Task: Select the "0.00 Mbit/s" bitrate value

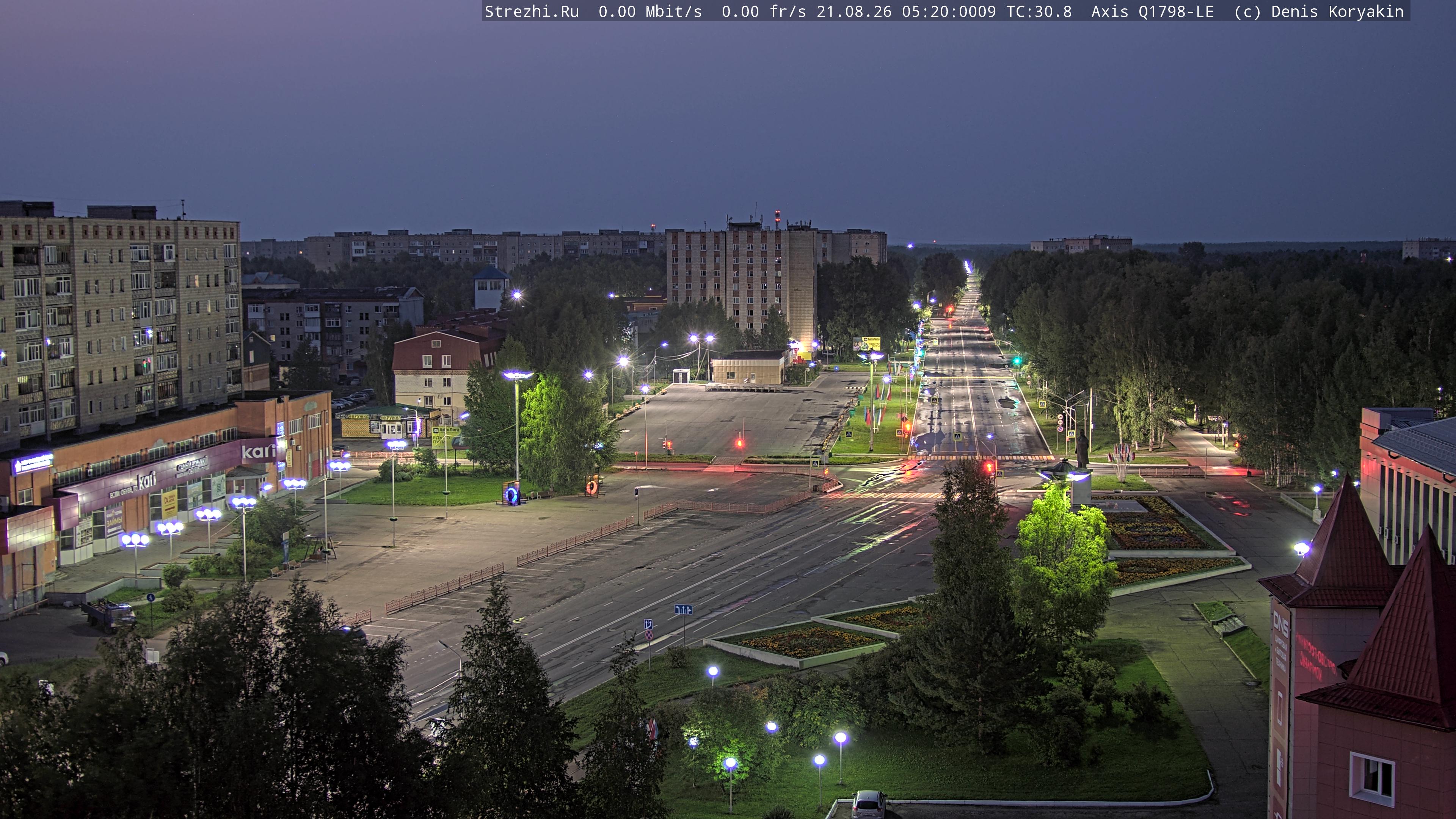Action: 650,12
